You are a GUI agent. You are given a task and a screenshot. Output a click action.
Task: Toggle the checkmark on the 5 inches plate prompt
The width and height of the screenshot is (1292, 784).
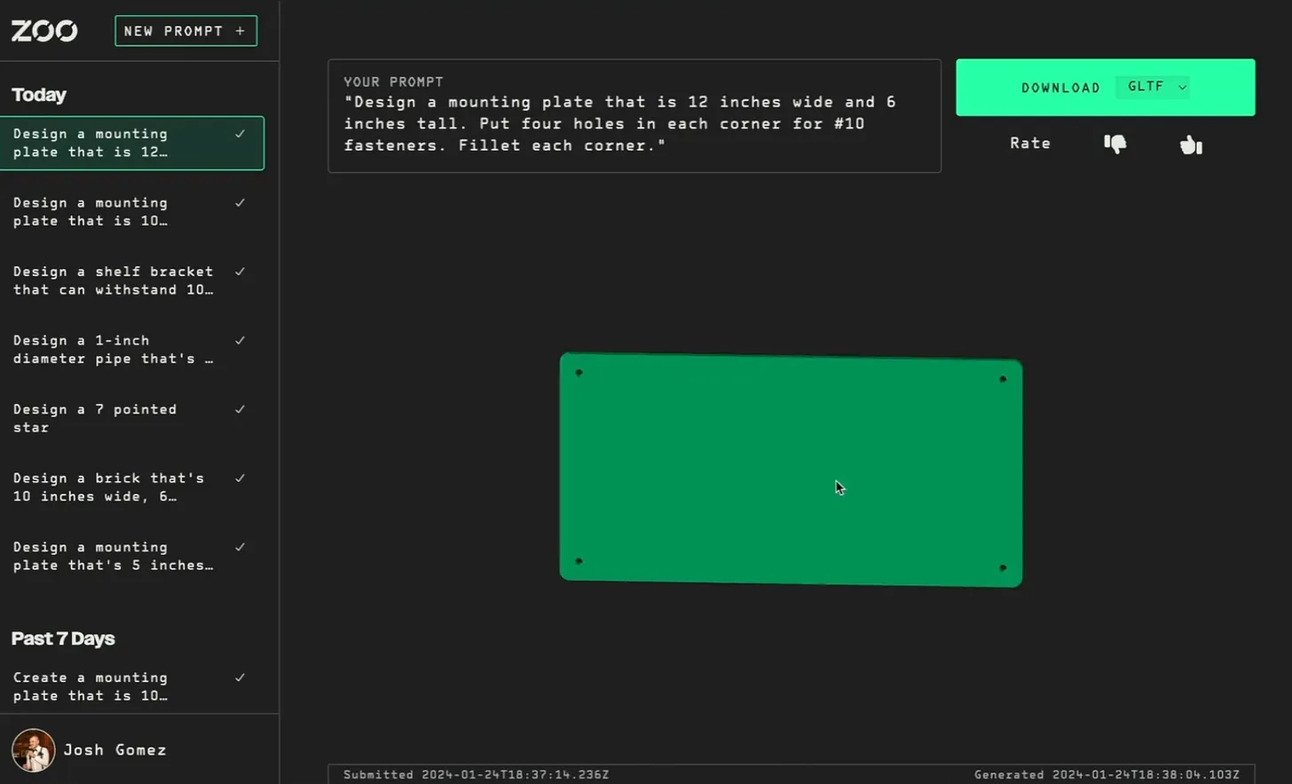point(240,547)
